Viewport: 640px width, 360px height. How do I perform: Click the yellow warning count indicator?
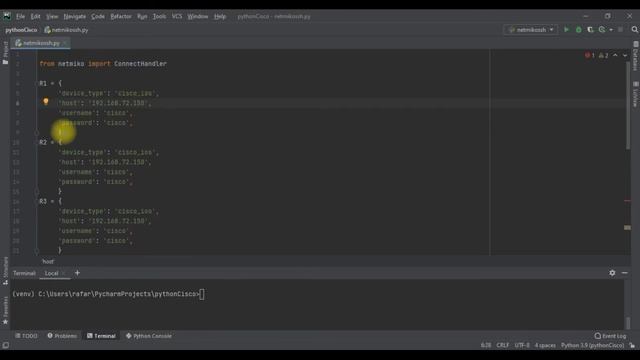pyautogui.click(x=603, y=56)
